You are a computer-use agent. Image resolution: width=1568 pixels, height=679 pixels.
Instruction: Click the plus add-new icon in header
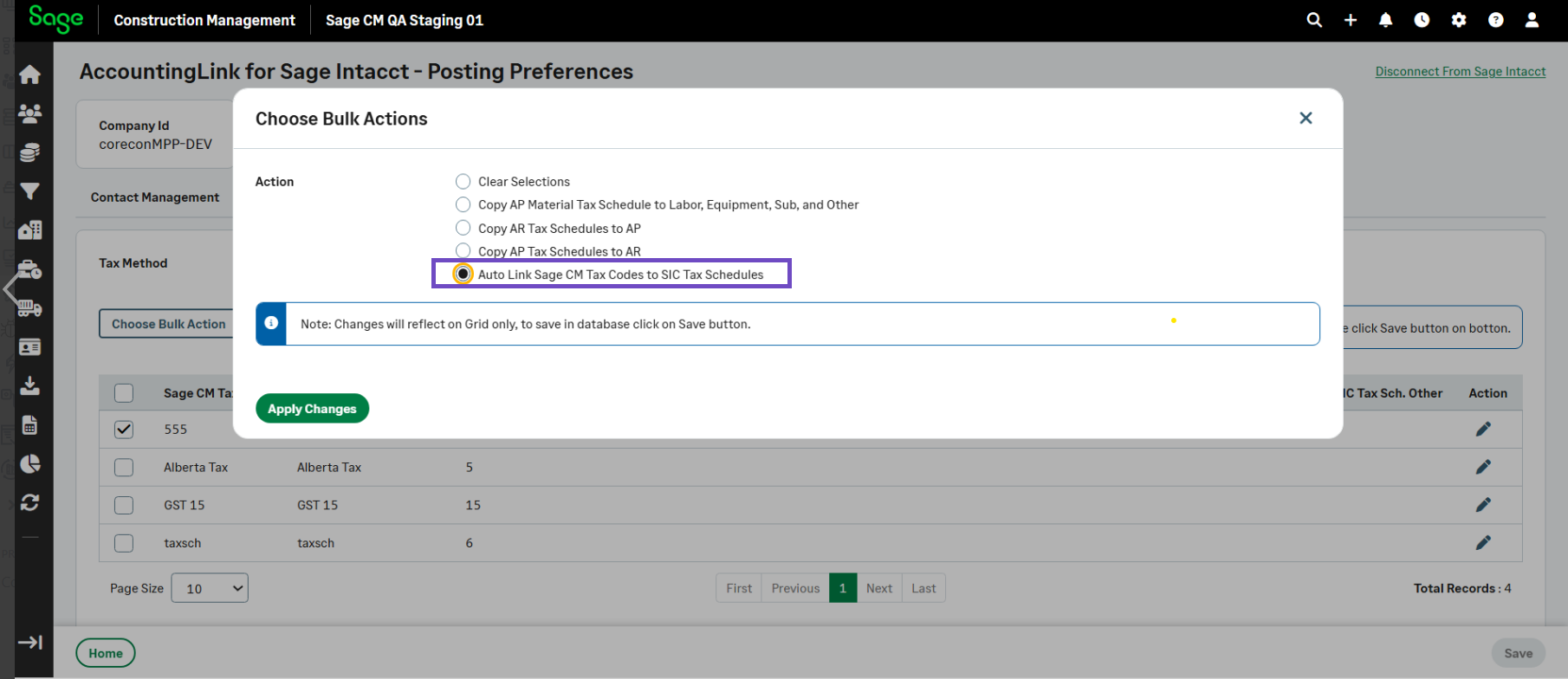point(1351,20)
